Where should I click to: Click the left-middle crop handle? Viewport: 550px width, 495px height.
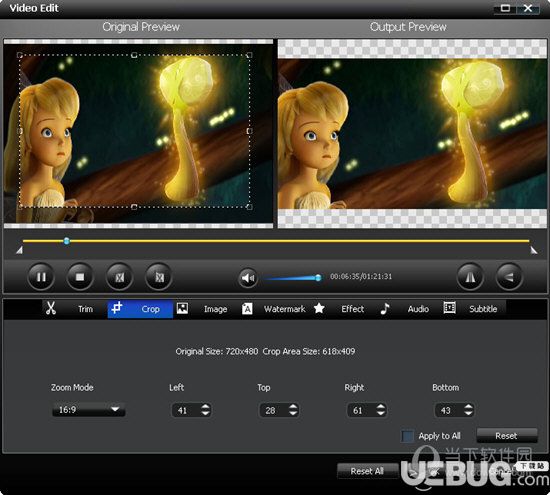(20, 131)
